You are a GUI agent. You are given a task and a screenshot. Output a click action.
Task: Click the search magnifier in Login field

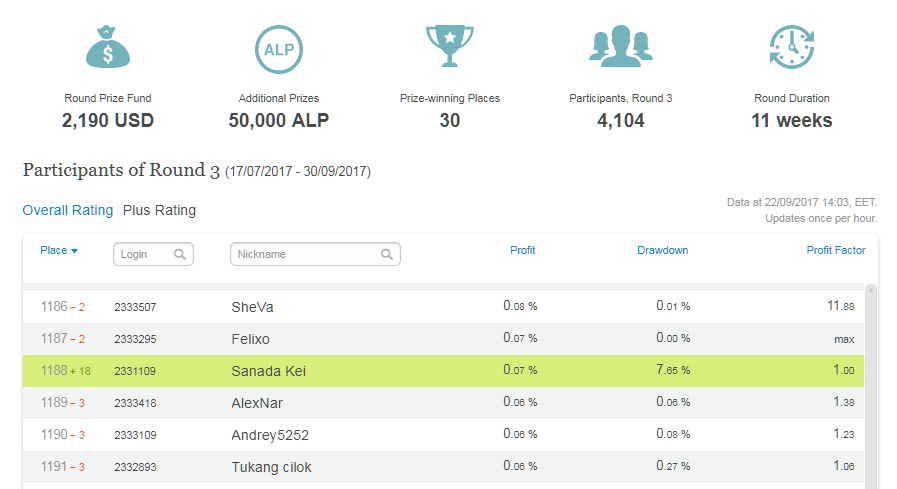[180, 255]
